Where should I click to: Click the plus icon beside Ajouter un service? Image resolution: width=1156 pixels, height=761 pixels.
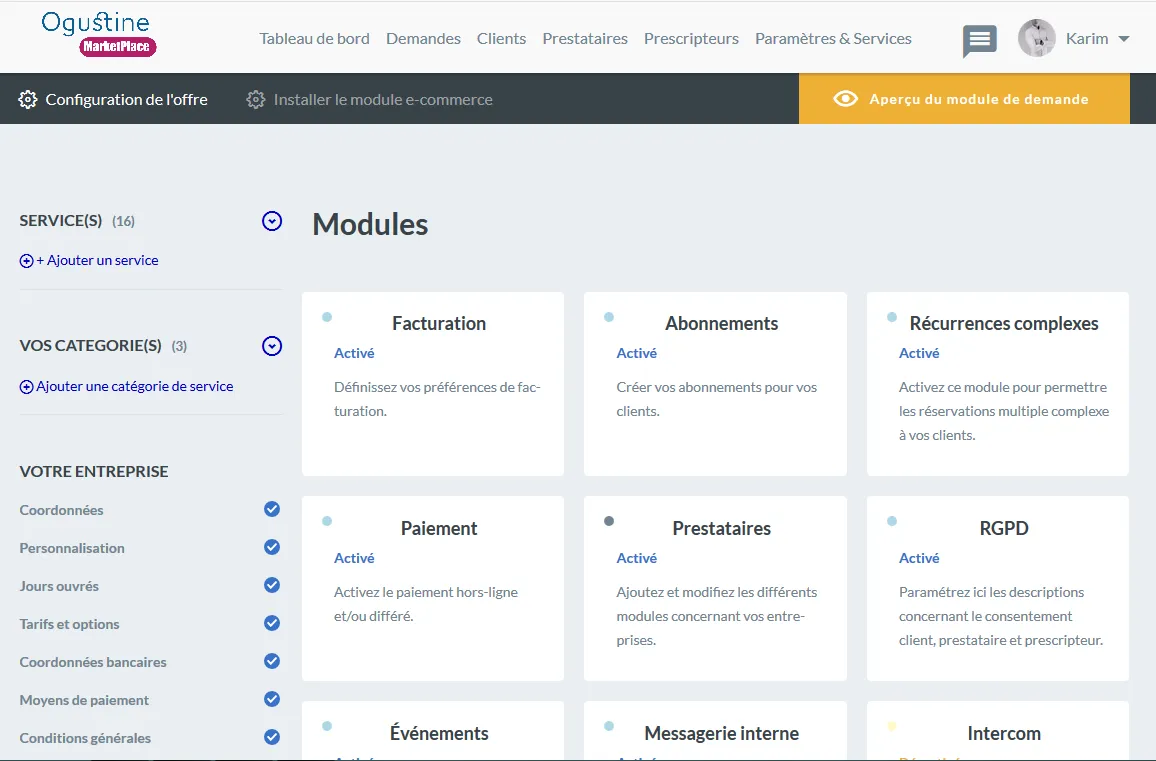tap(27, 261)
